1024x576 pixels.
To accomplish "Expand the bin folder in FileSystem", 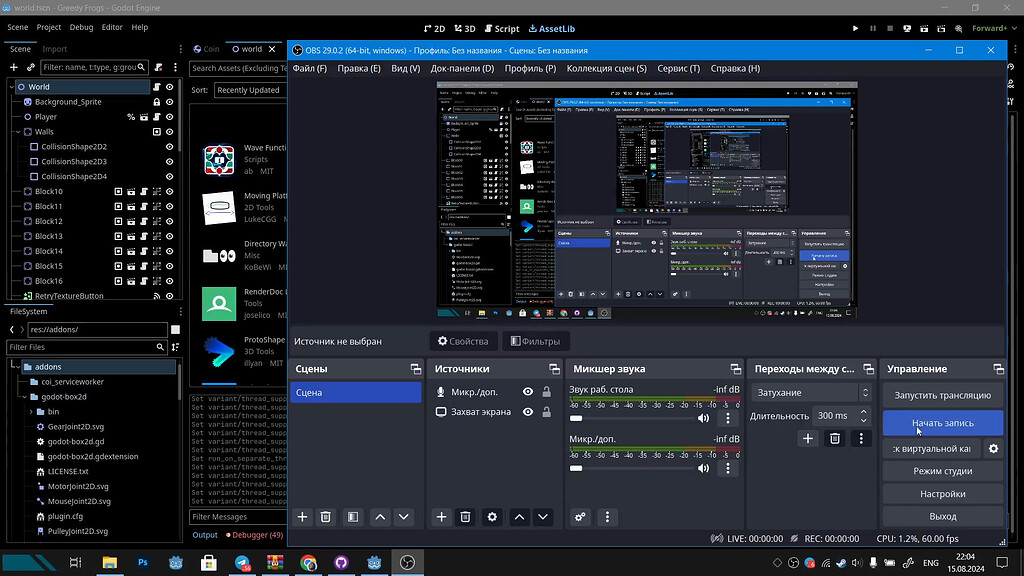I will [x=31, y=411].
